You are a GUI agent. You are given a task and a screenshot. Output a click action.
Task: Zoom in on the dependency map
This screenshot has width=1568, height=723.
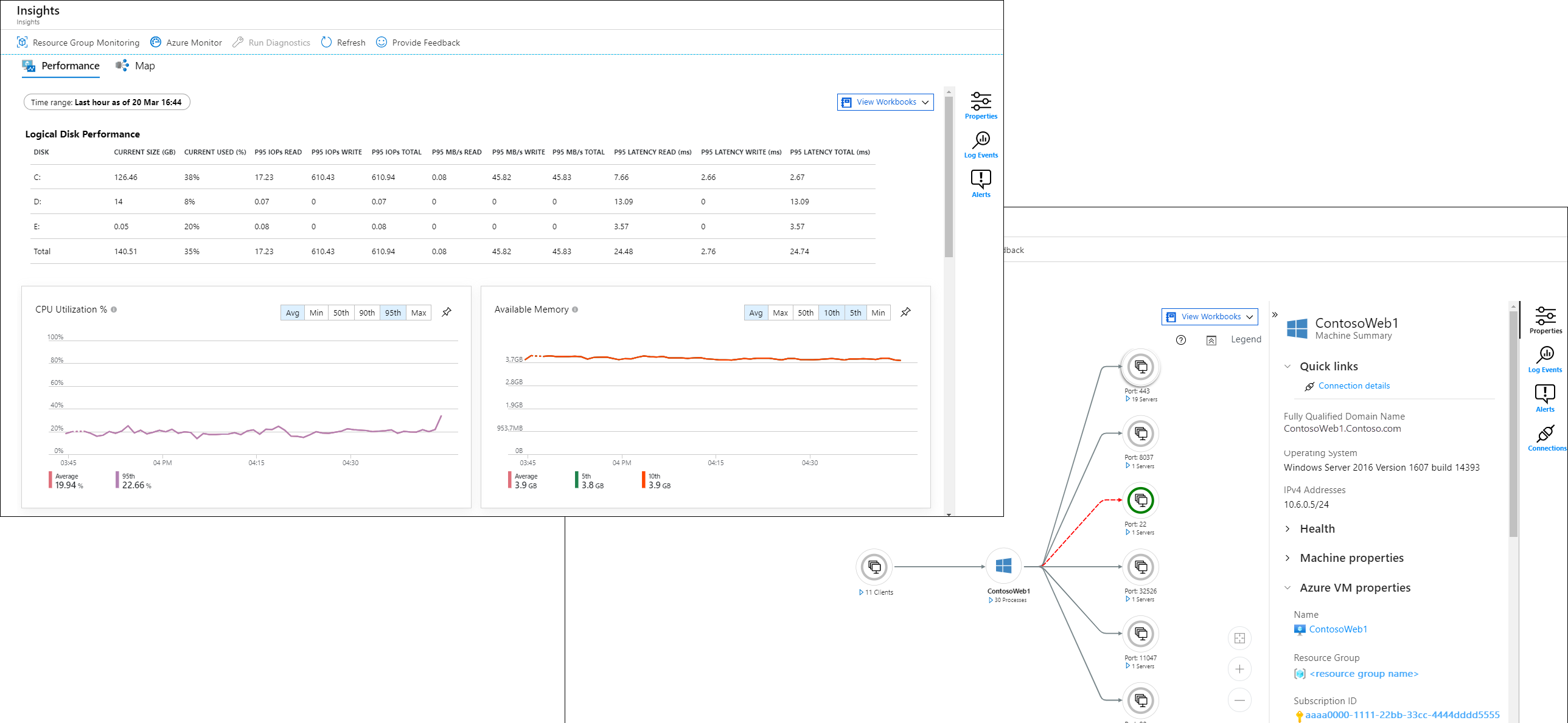point(1239,669)
